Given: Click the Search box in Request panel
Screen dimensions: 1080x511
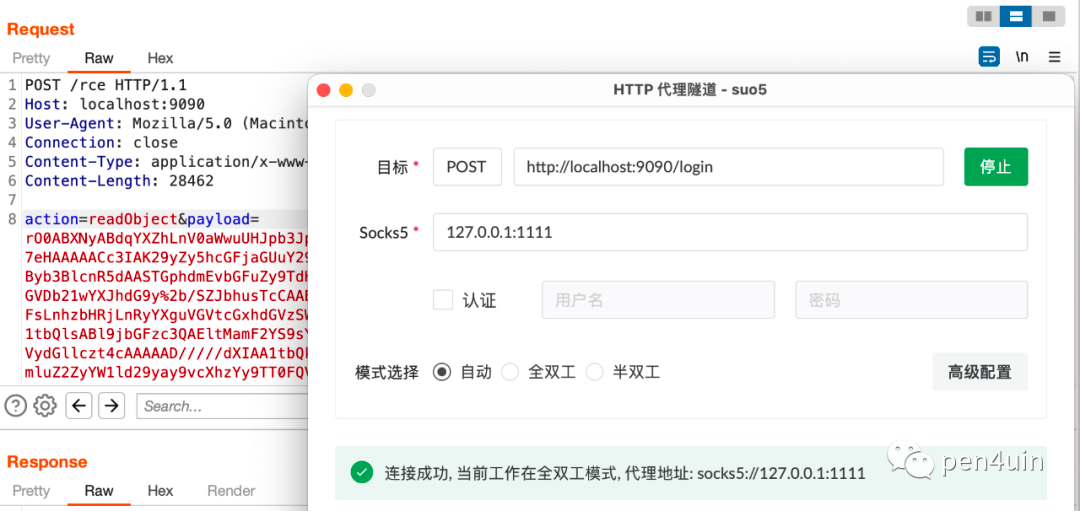Looking at the screenshot, I should (222, 406).
